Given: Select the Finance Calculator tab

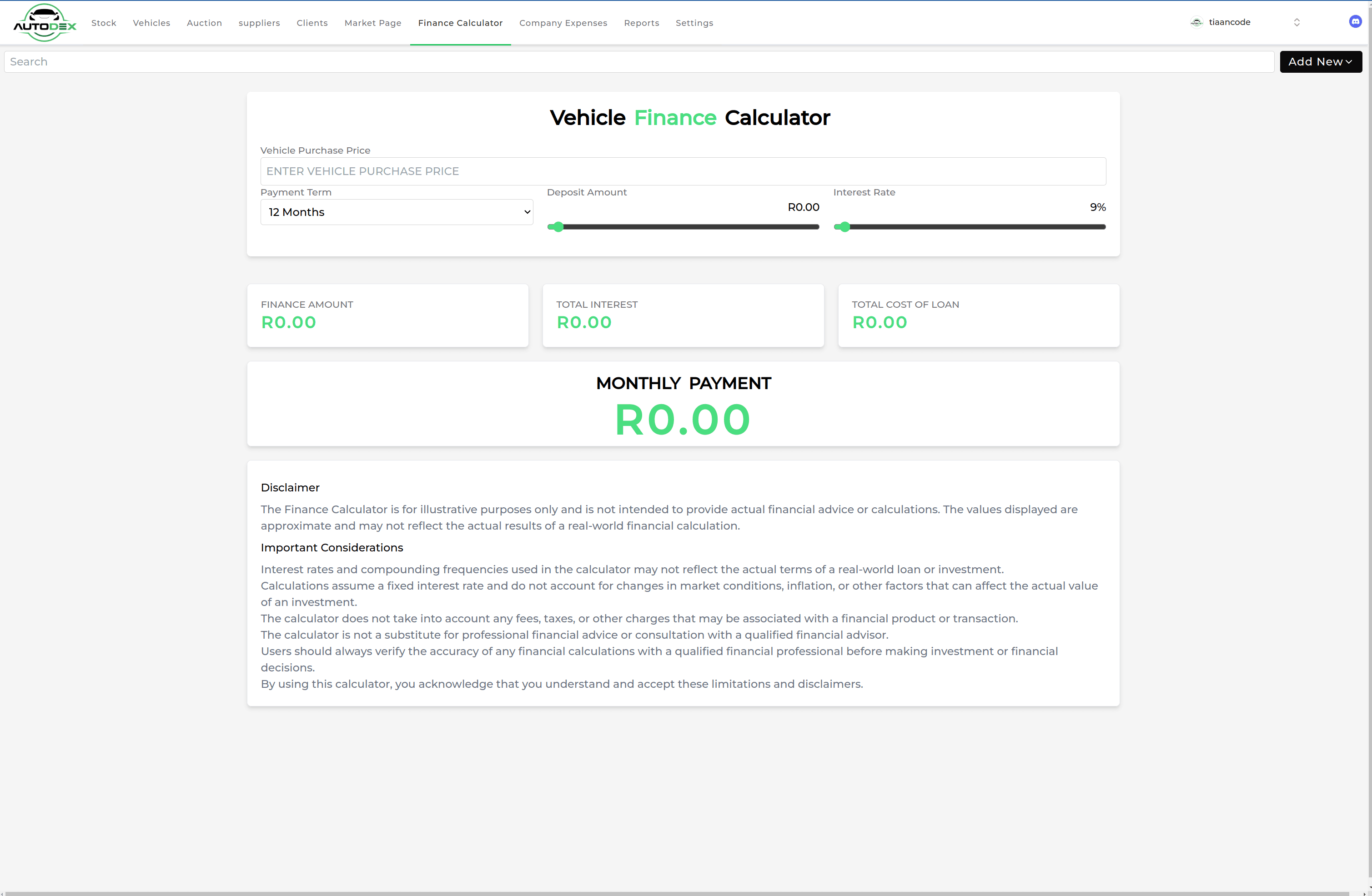Looking at the screenshot, I should pyautogui.click(x=461, y=22).
